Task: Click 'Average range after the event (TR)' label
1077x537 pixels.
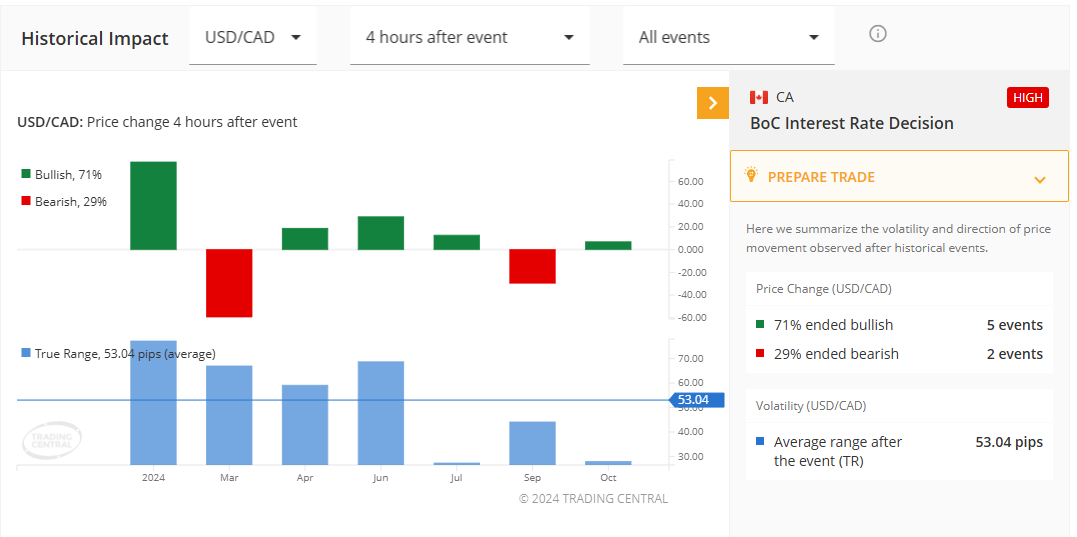Action: coord(838,452)
